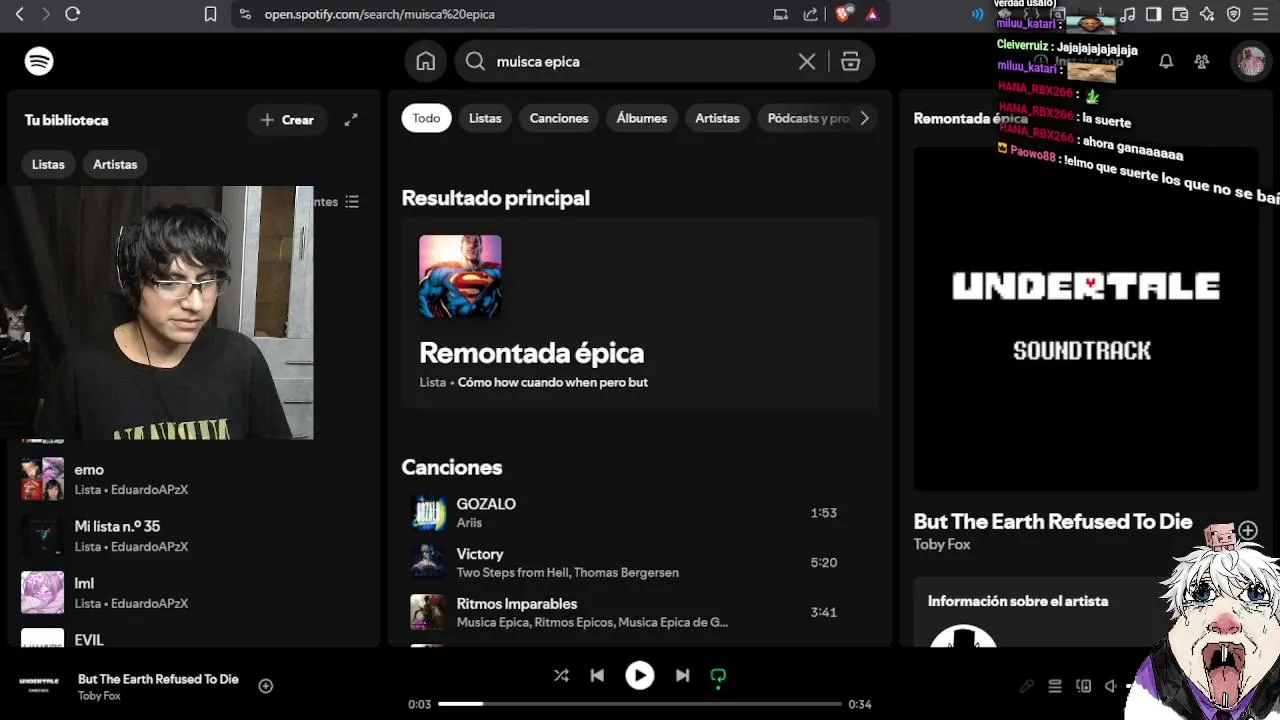Seek within the song progress bar

coord(640,704)
